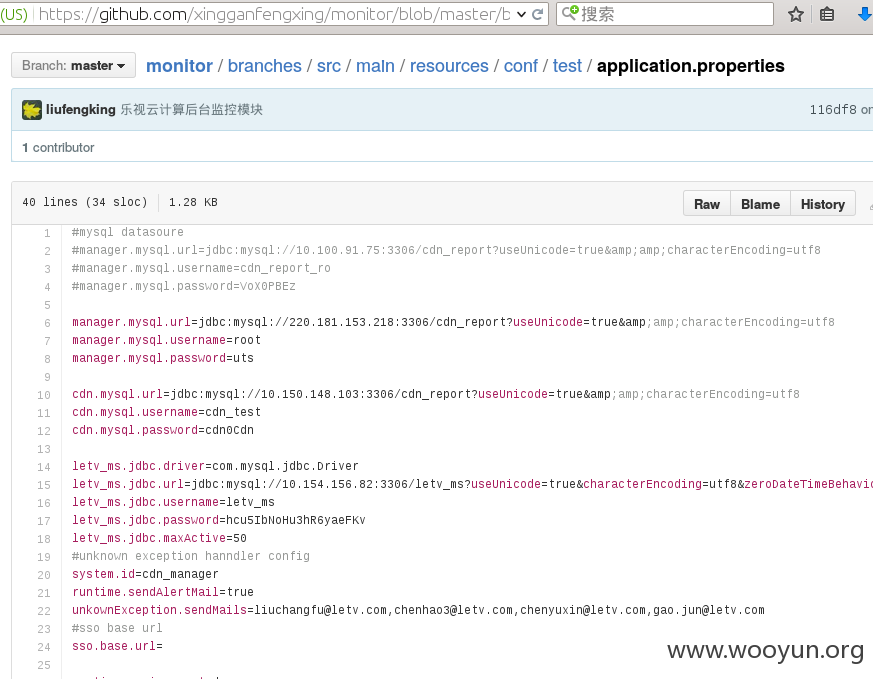Screen dimensions: 873x679
Task: Click 'runtime.sendAlertMail=true' line
Action: point(163,592)
